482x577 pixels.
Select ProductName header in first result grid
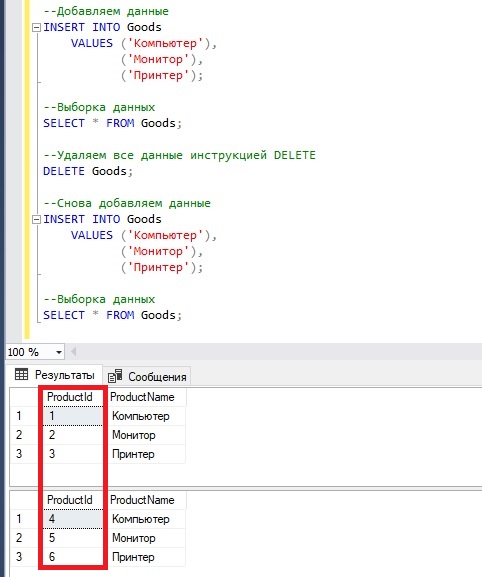click(142, 397)
